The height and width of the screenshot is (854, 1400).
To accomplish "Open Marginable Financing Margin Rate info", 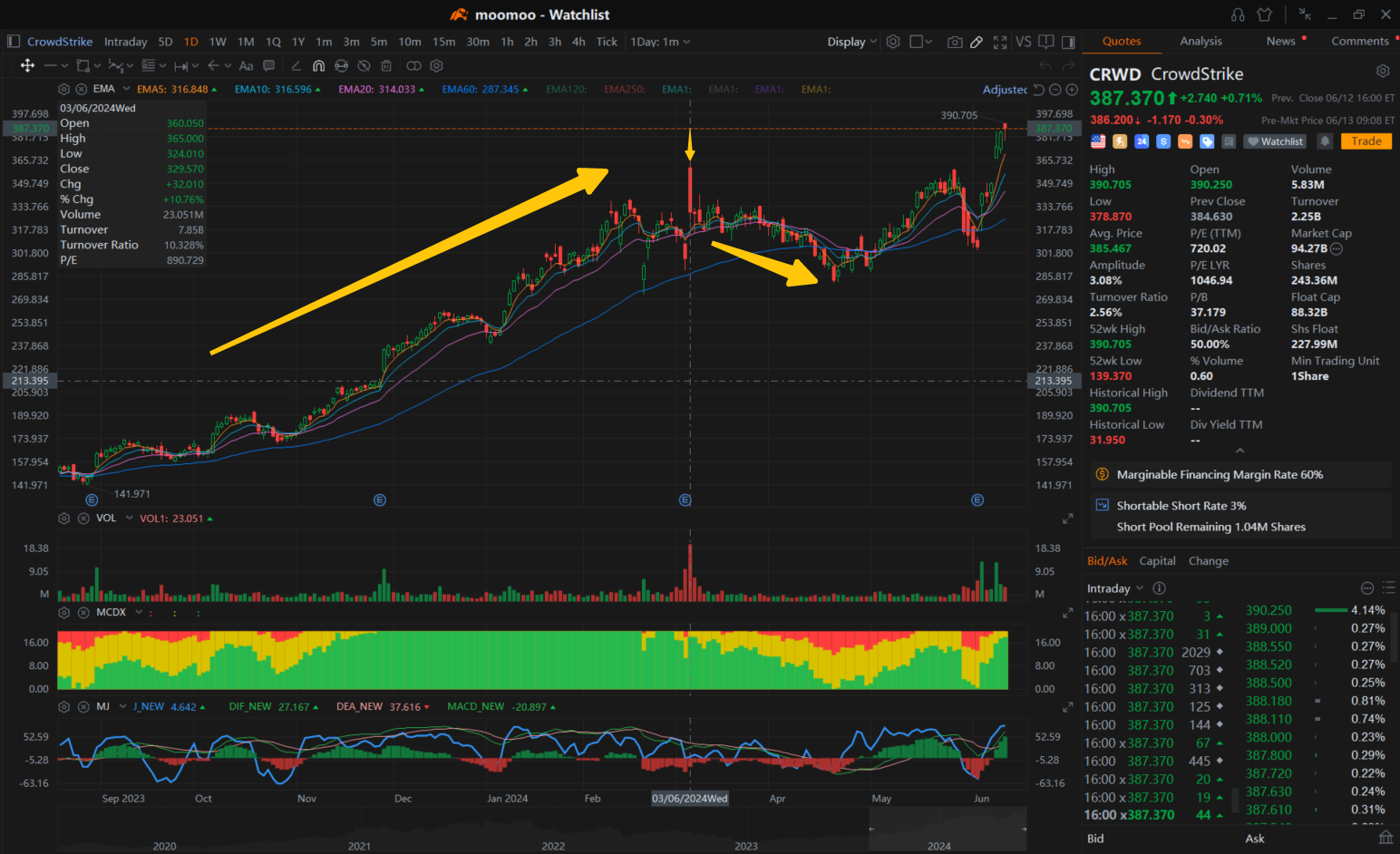I will tap(1240, 474).
